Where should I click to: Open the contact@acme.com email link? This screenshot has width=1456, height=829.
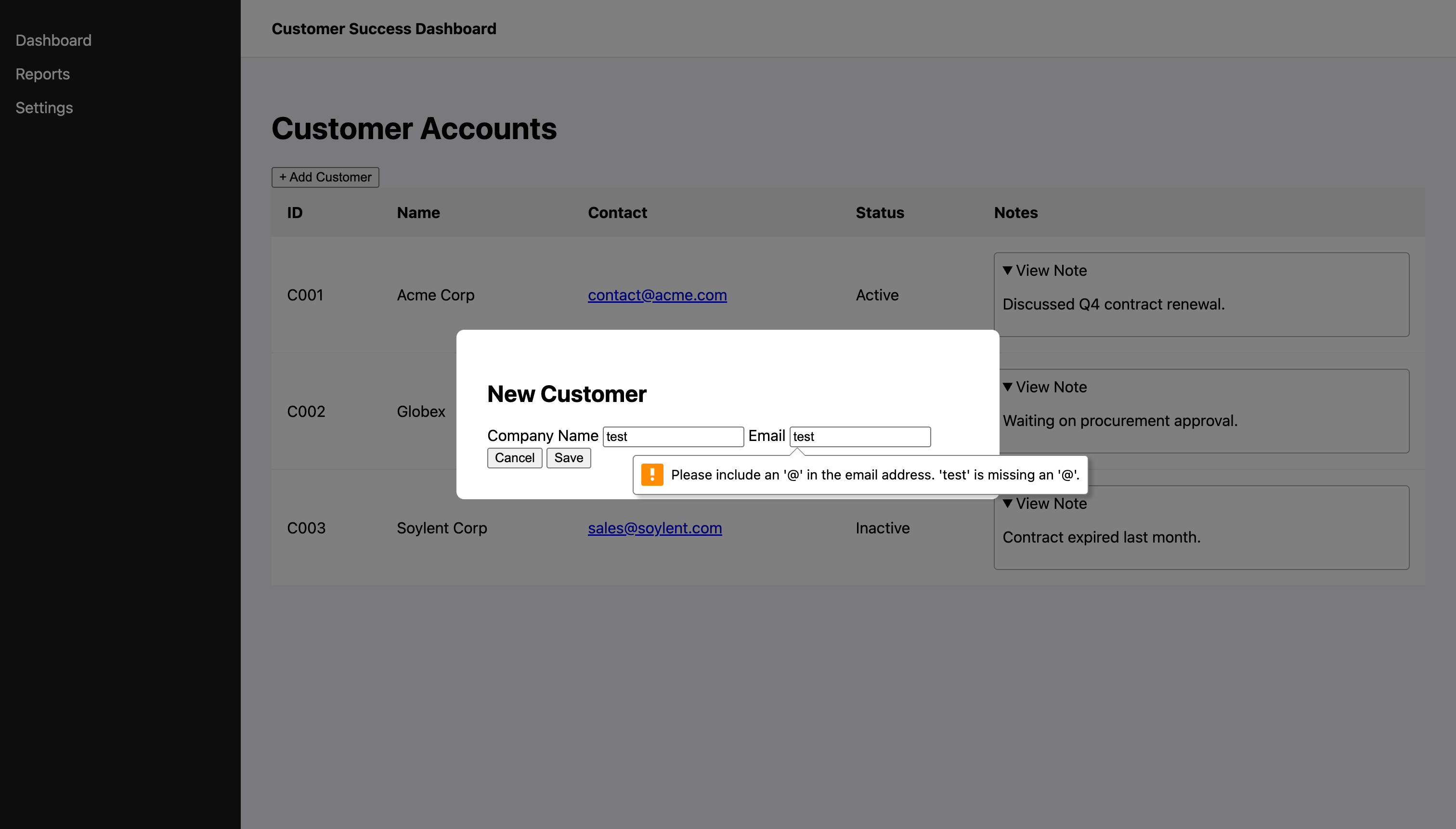coord(657,295)
